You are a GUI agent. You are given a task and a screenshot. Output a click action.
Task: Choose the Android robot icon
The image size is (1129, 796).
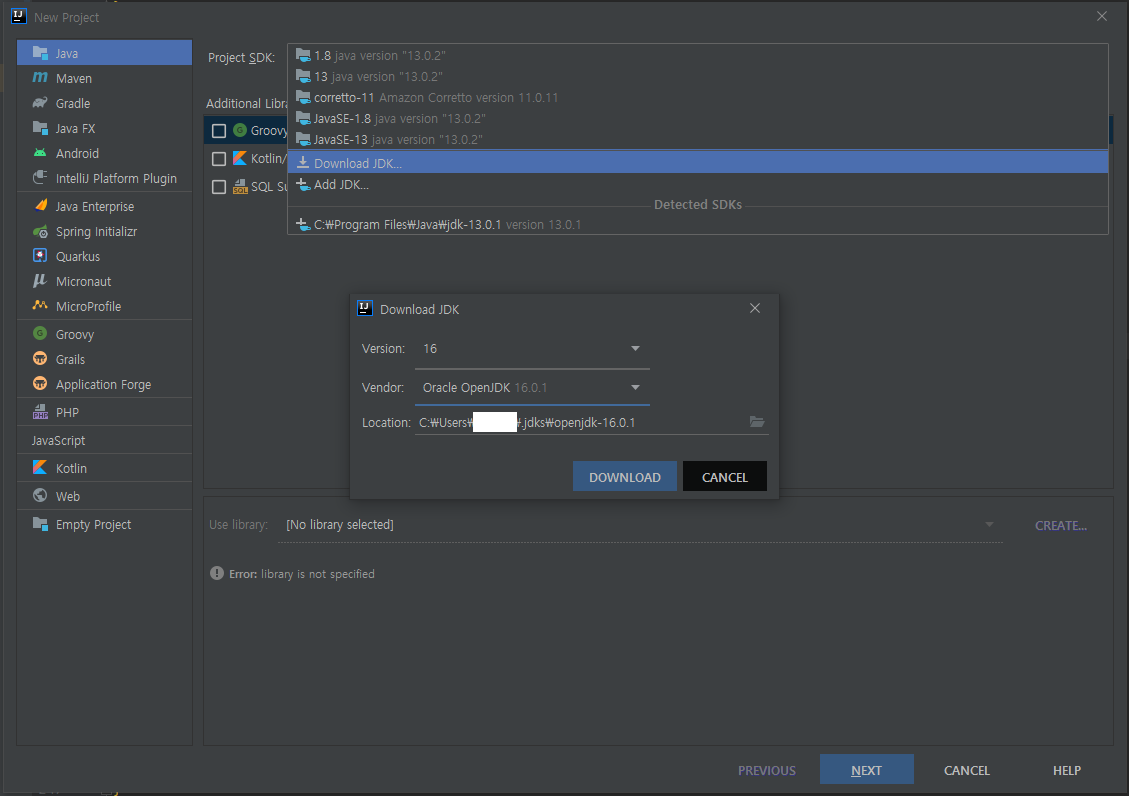40,153
